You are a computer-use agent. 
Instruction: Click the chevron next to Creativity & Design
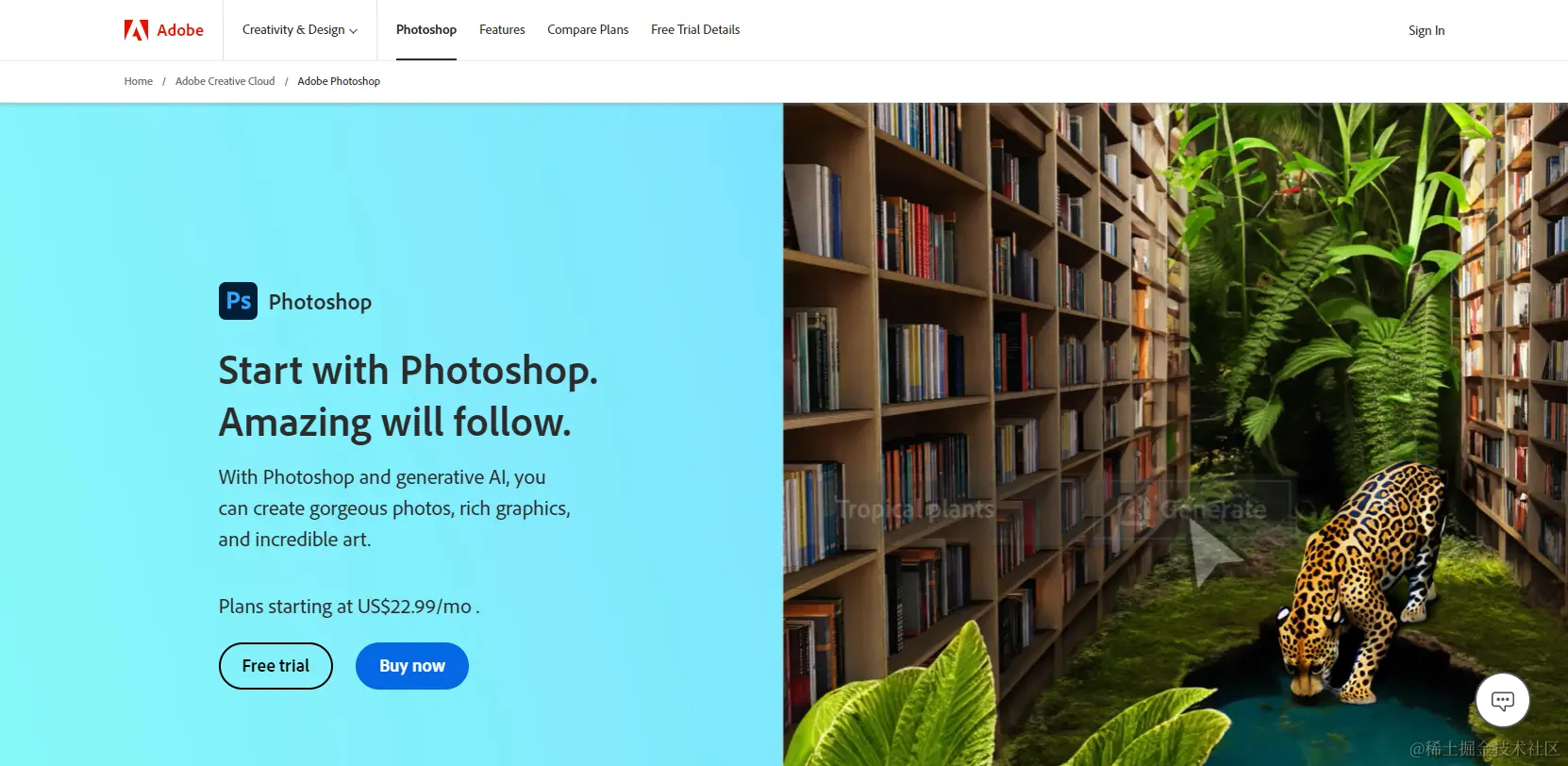tap(354, 31)
